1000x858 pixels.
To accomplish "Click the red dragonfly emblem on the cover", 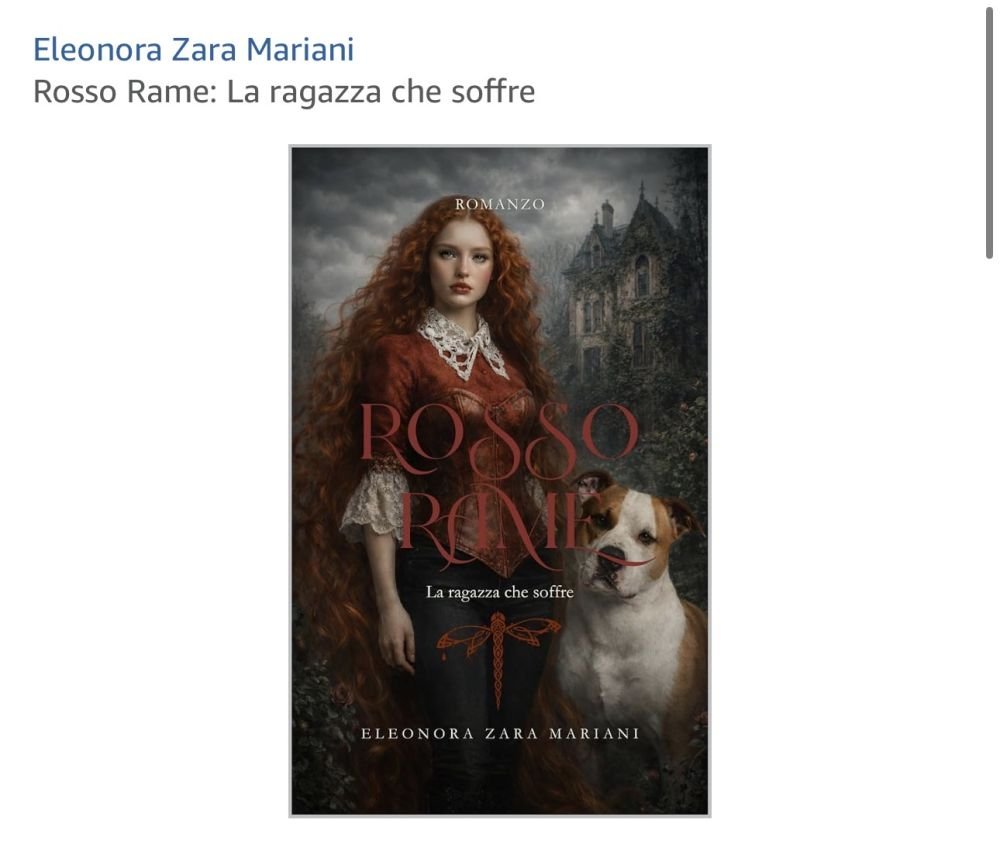I will (x=498, y=651).
